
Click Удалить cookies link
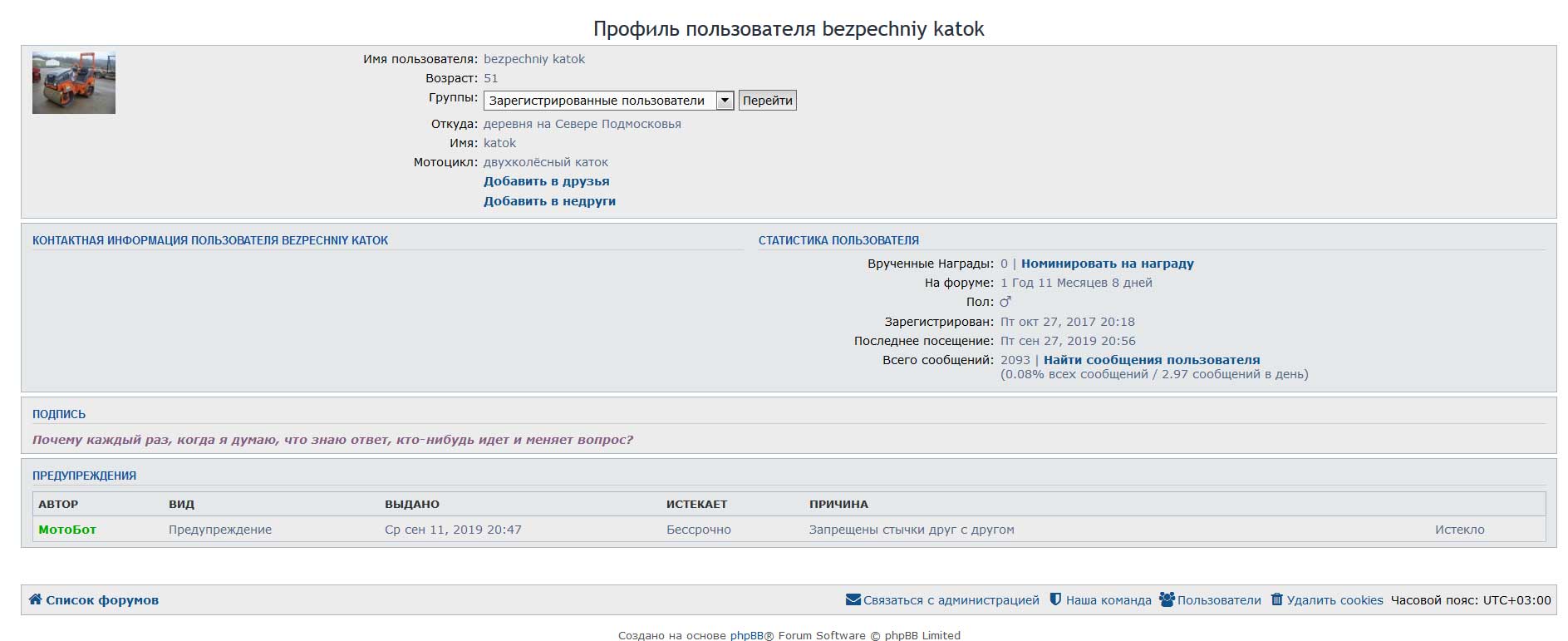(1335, 600)
